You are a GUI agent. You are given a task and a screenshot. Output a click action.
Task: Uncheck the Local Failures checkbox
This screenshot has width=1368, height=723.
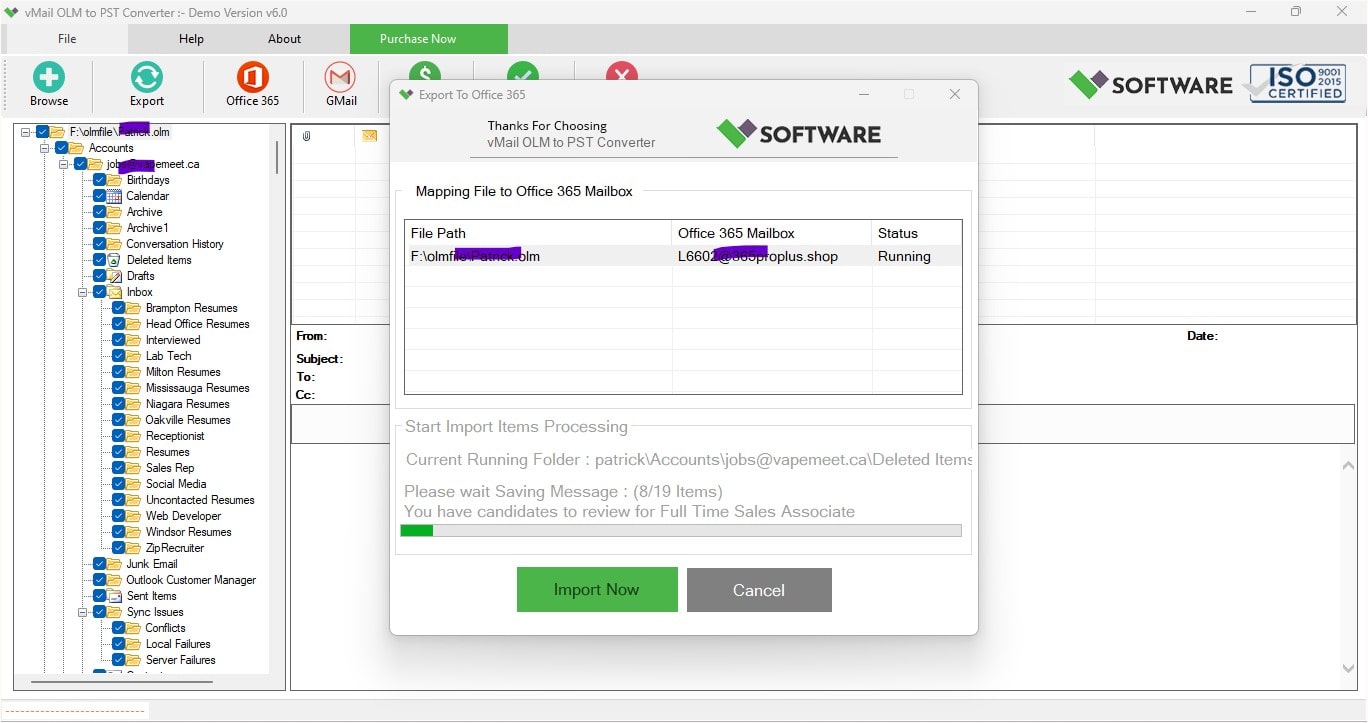tap(118, 644)
